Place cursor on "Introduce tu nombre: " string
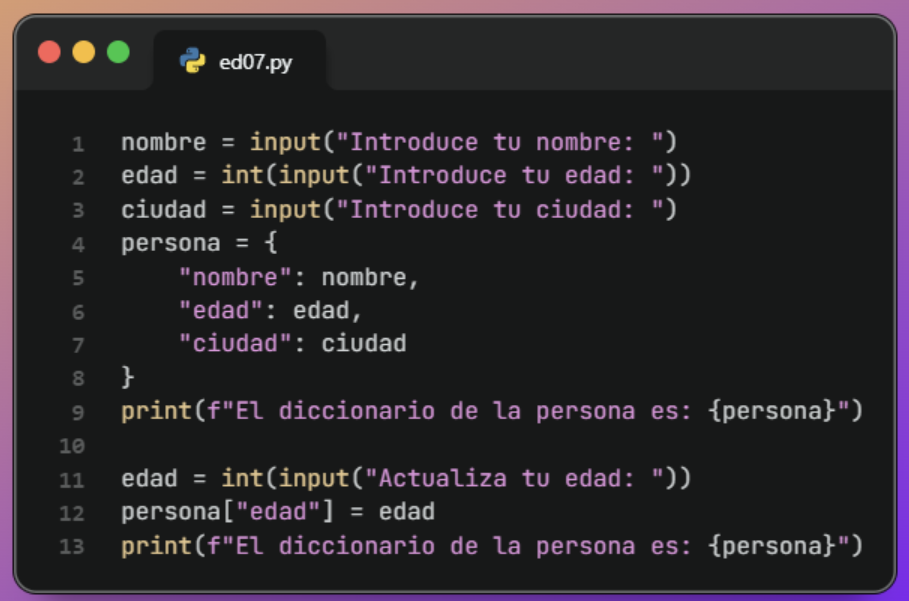The image size is (909, 601). click(507, 142)
